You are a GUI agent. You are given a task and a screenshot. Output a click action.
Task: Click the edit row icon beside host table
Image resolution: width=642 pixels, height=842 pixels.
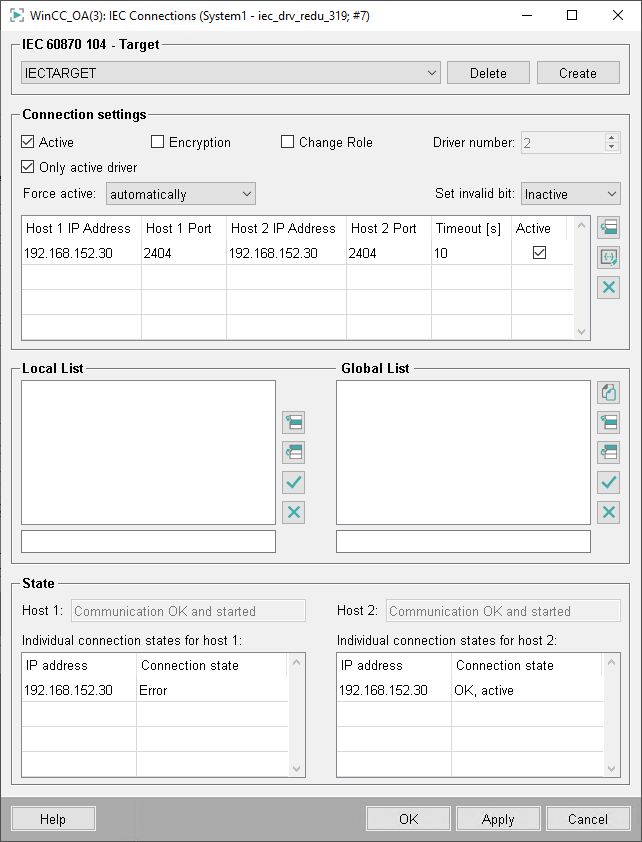(608, 258)
